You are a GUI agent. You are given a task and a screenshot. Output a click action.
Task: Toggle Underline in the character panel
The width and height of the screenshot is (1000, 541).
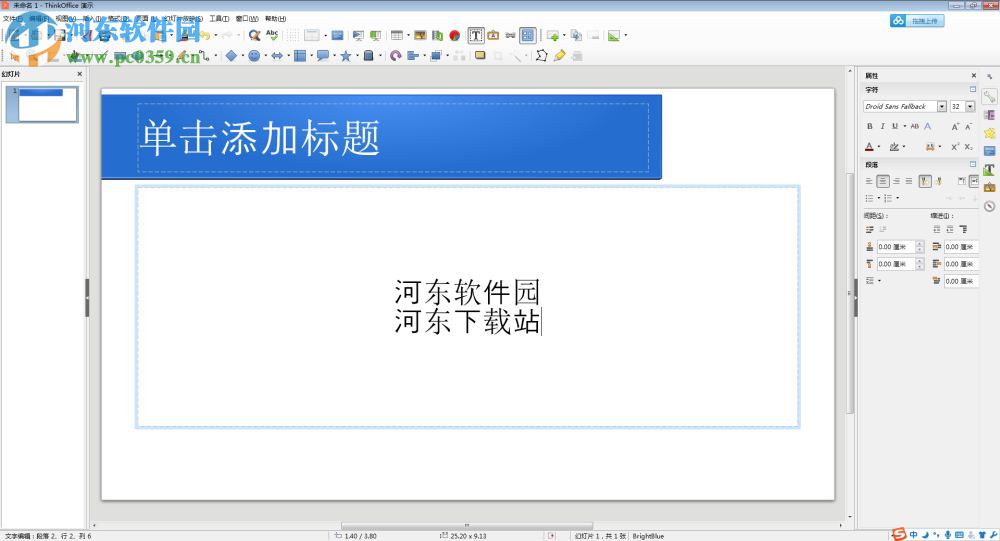point(895,126)
